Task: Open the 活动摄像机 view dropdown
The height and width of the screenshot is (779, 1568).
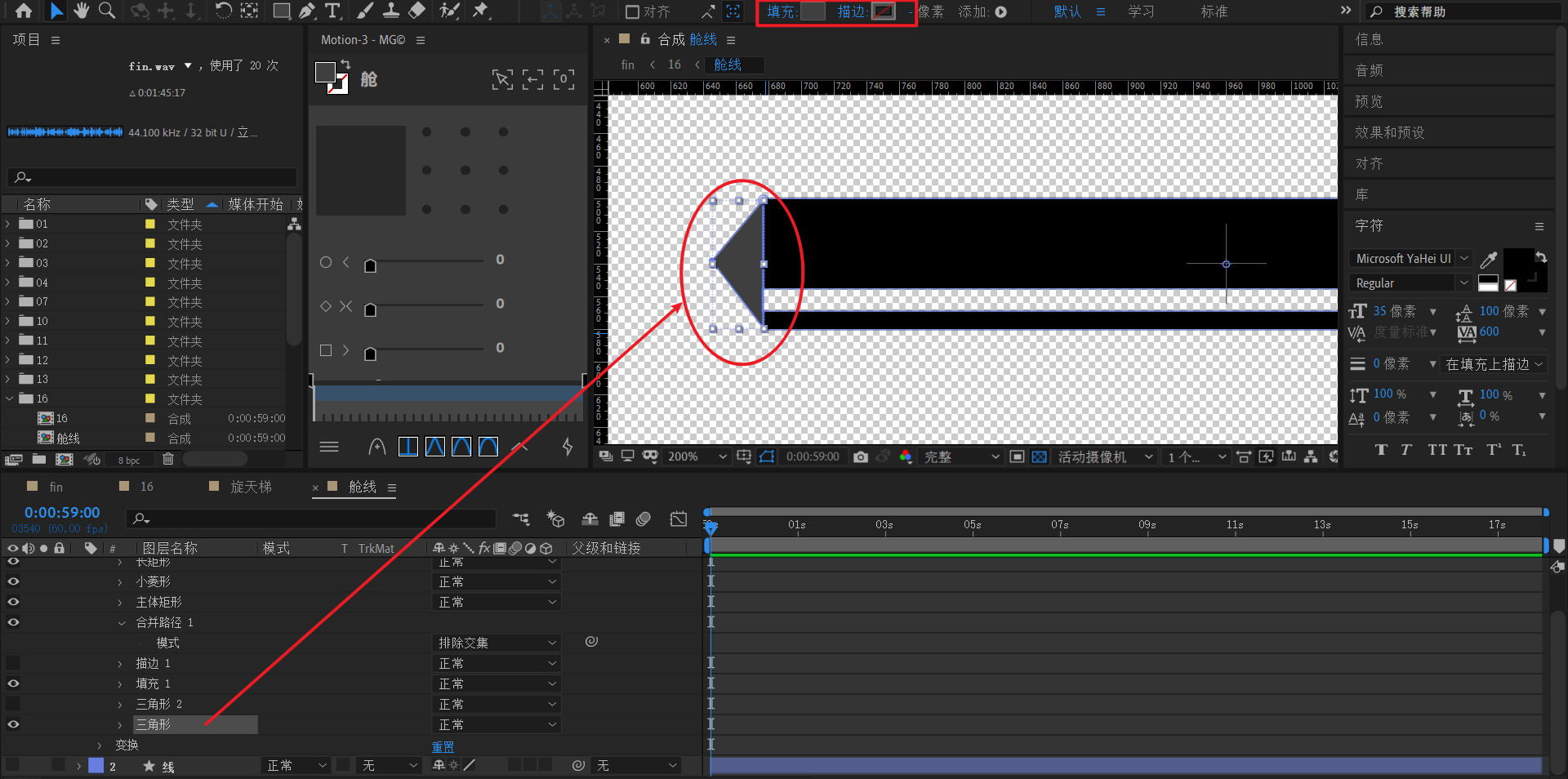Action: click(x=1106, y=456)
